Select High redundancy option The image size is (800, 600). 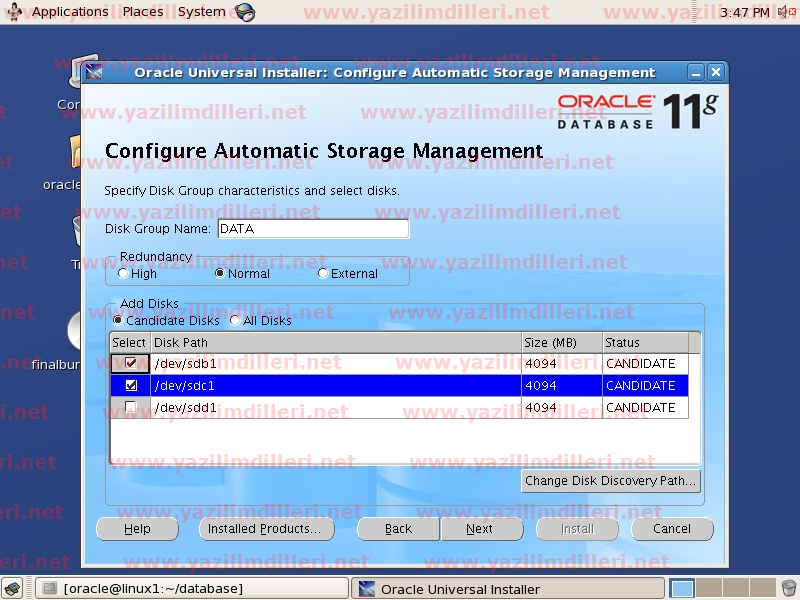(x=123, y=274)
